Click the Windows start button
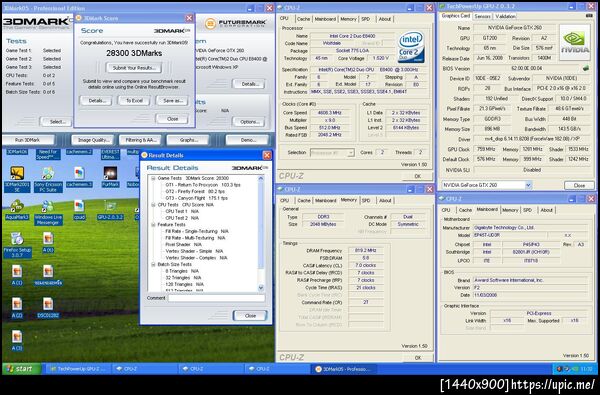This screenshot has height=395, width=600. coord(21,369)
